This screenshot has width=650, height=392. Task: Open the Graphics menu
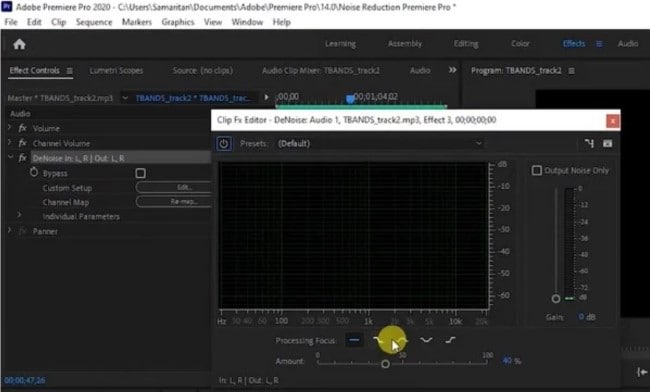(x=178, y=22)
